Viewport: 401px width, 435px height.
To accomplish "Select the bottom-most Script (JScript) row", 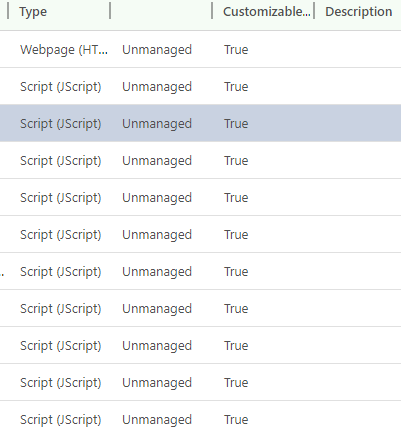I will pyautogui.click(x=200, y=419).
